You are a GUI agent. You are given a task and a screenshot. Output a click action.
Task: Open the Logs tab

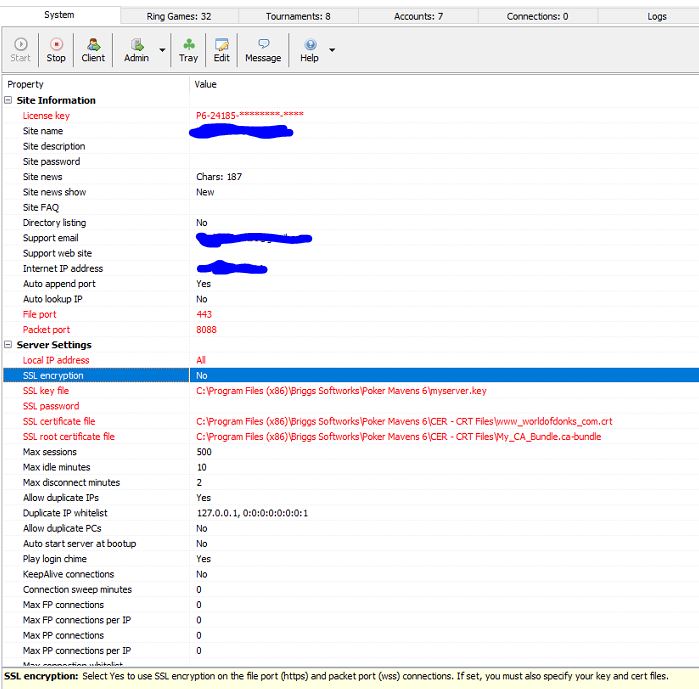tap(657, 16)
